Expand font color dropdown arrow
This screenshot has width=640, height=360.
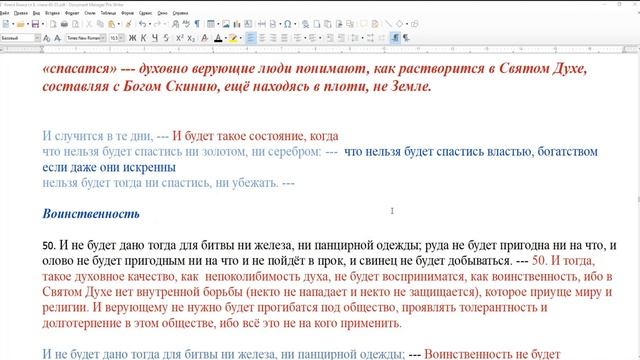[x=226, y=38]
